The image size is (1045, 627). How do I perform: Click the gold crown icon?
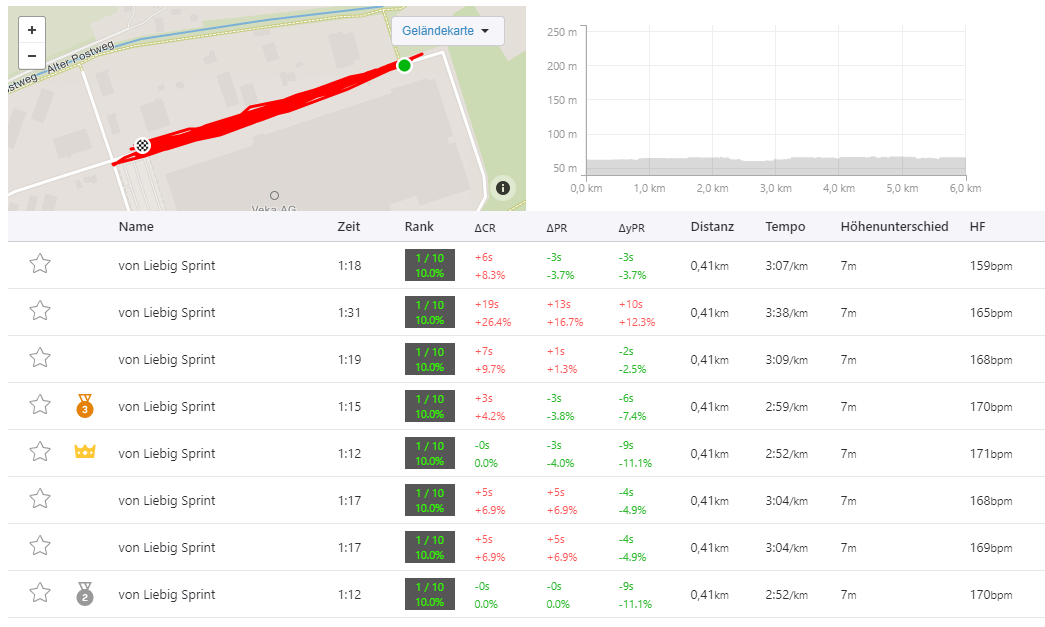pyautogui.click(x=85, y=453)
